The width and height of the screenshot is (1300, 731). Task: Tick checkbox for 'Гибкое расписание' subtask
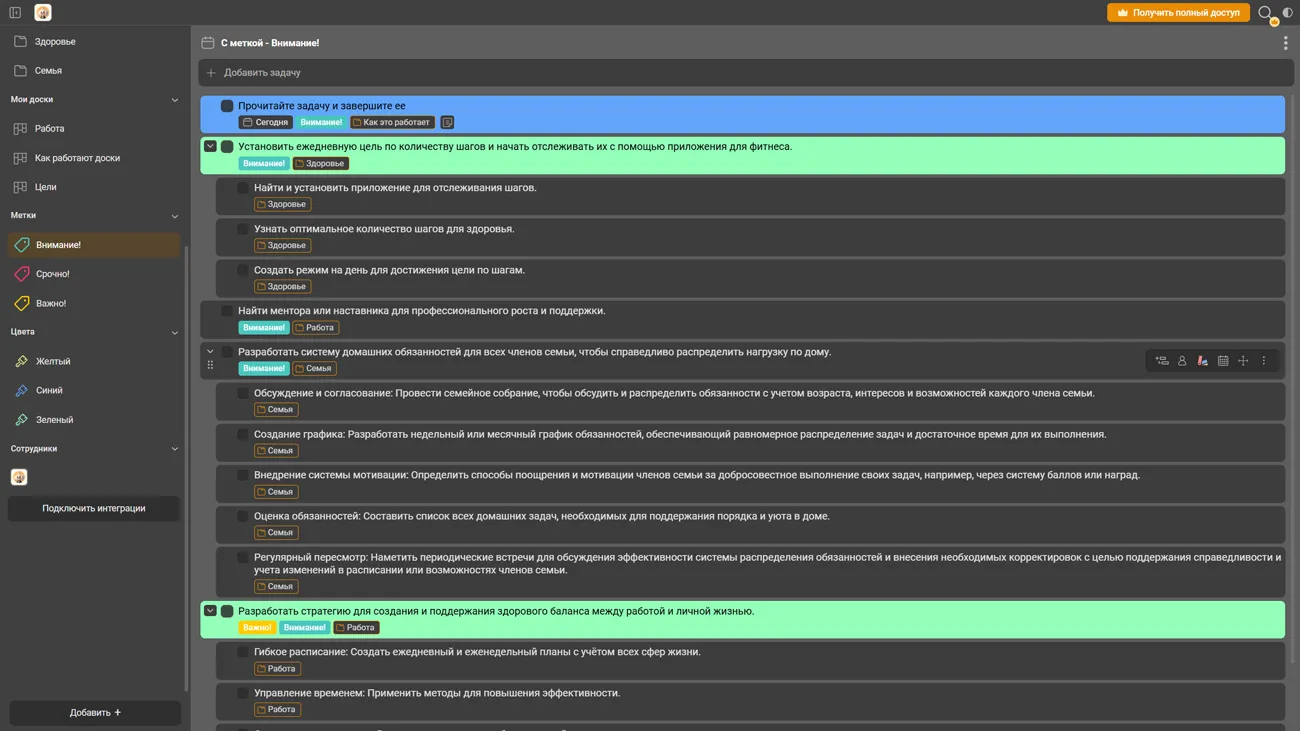243,652
